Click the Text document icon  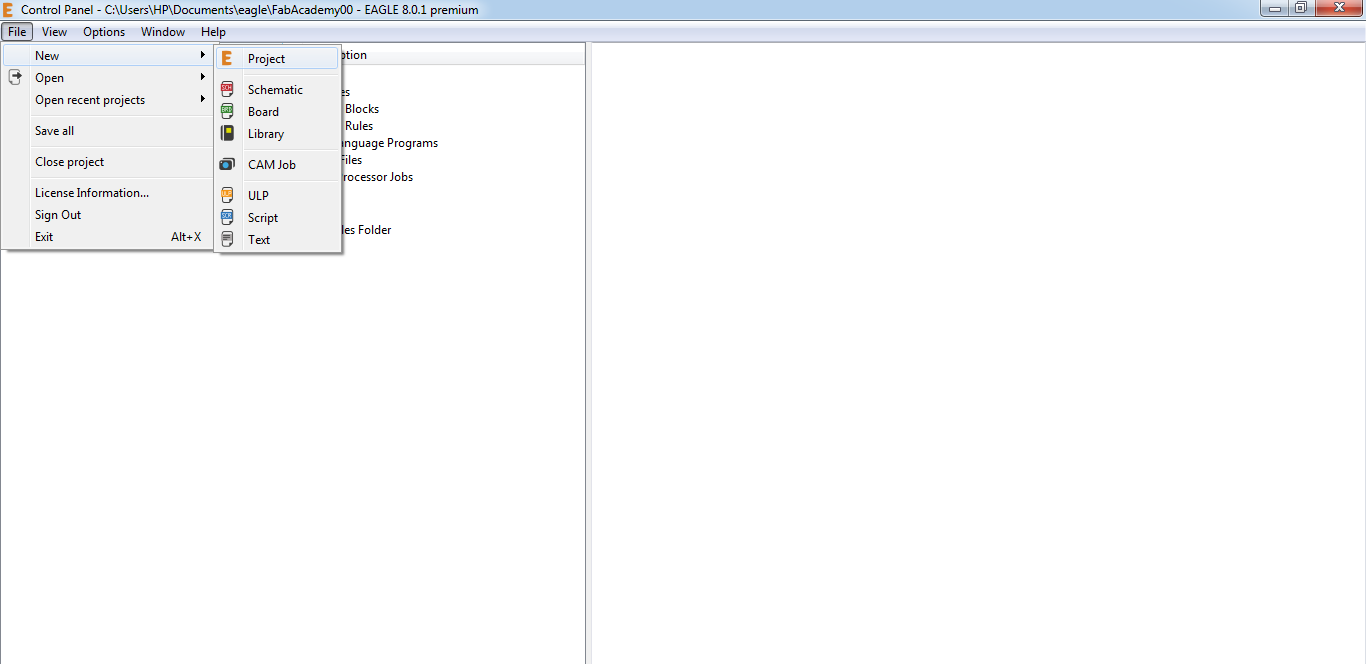tap(227, 239)
